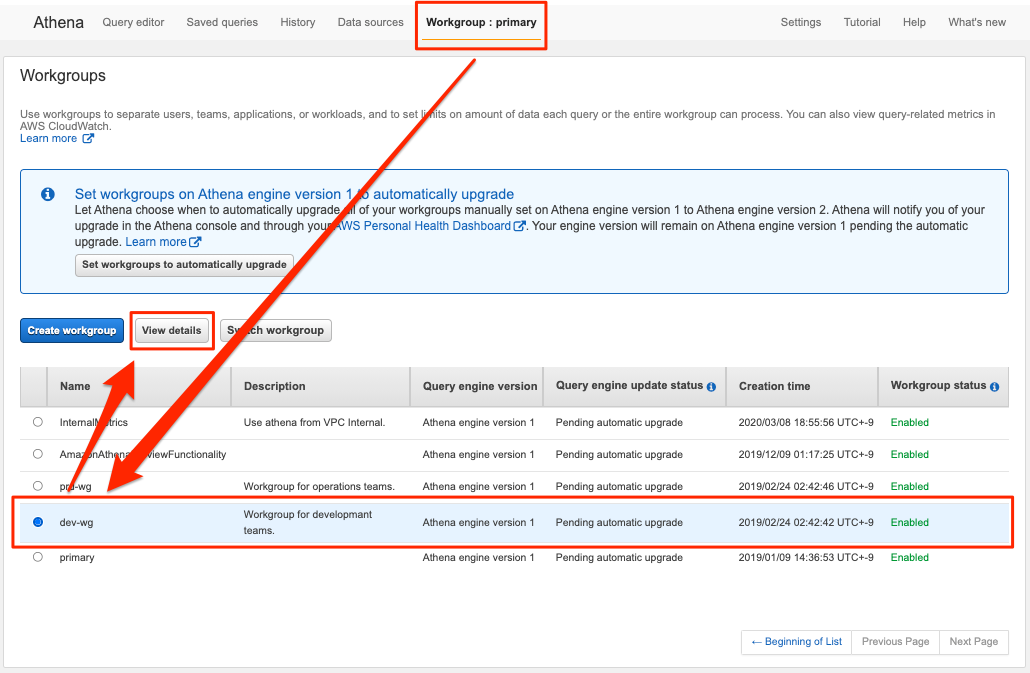The height and width of the screenshot is (673, 1030).
Task: Click Pending automatic upgrade in InternalMetrics row
Action: coord(619,422)
